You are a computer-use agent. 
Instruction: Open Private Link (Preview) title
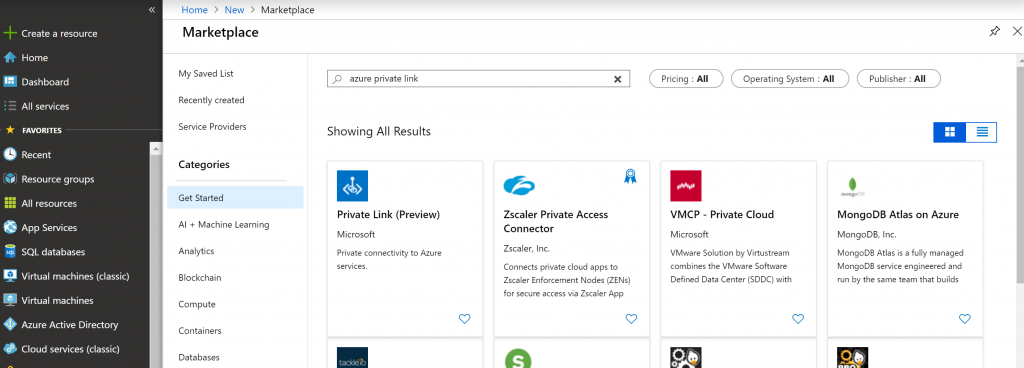point(389,215)
